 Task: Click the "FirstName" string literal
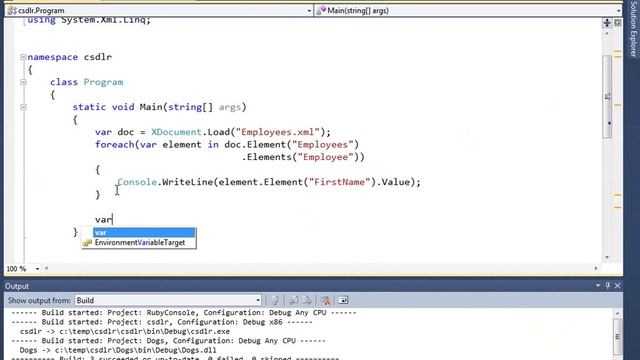click(x=339, y=182)
